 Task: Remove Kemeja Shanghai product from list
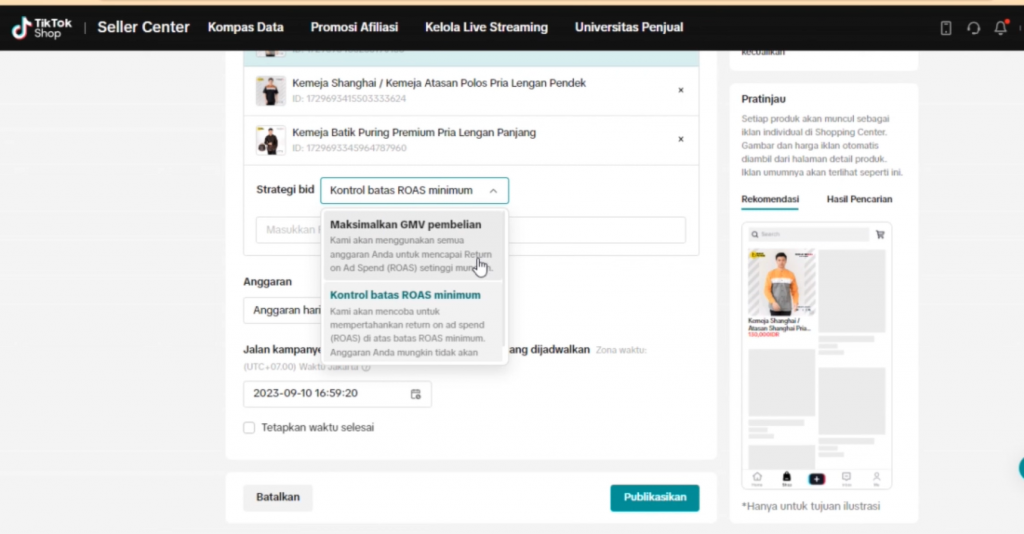pyautogui.click(x=681, y=90)
